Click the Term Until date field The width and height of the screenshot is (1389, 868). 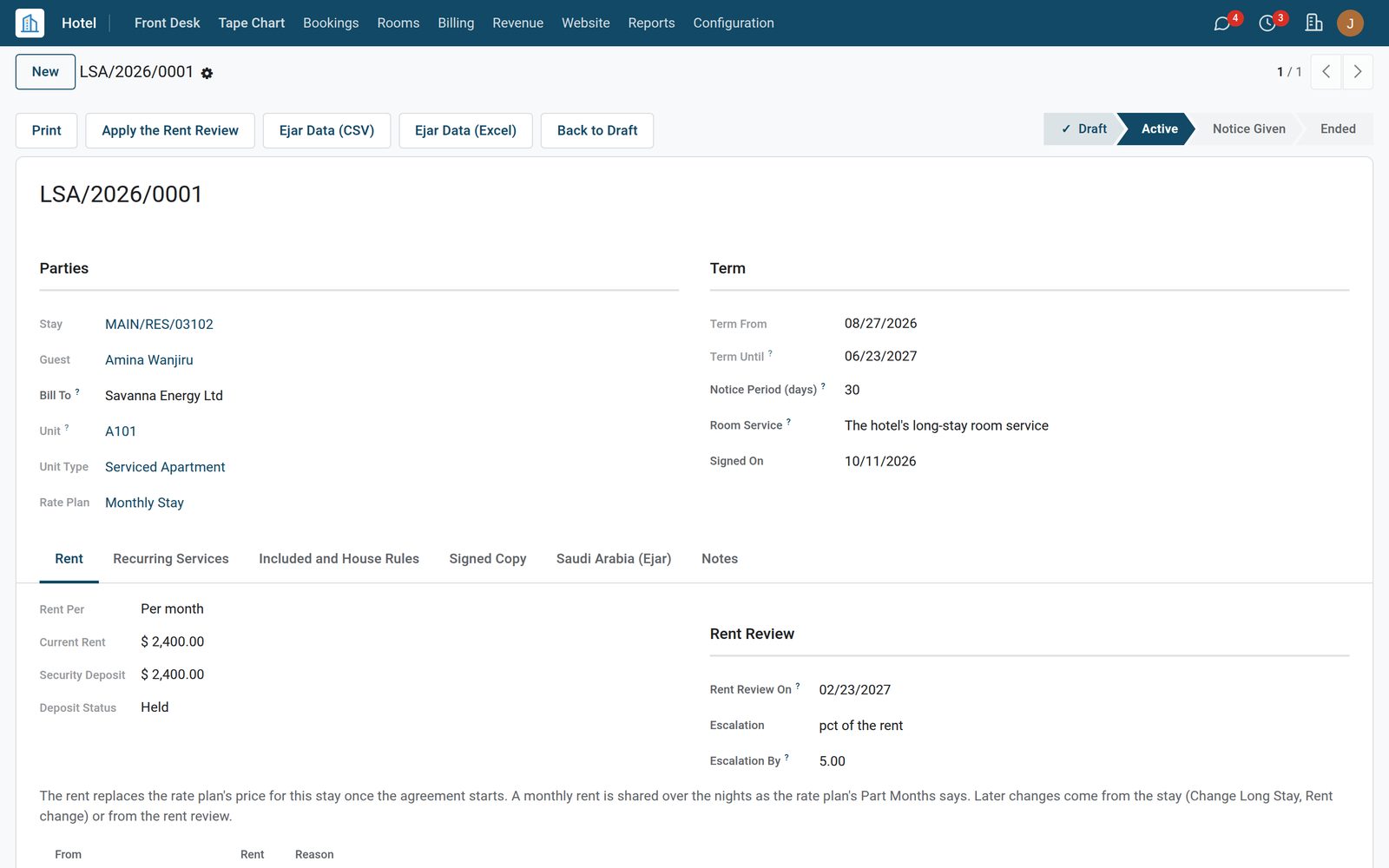tap(880, 356)
